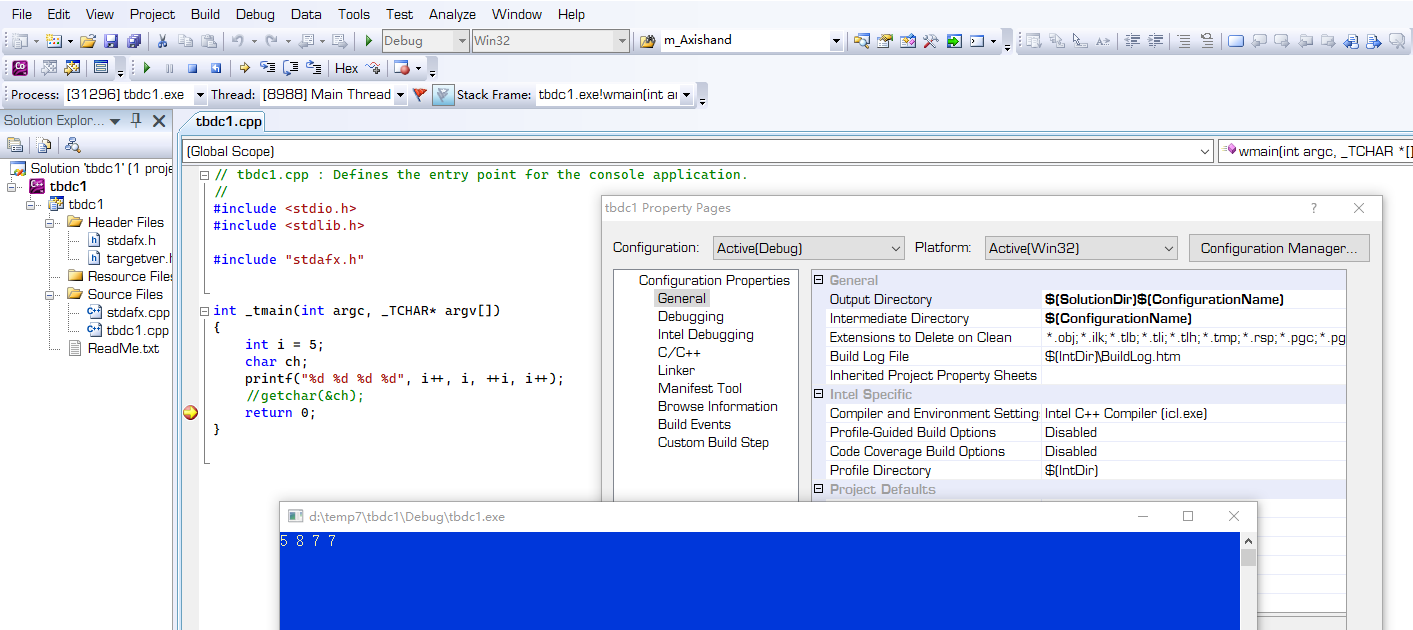The height and width of the screenshot is (630, 1413).
Task: Click the Increase Indent icon
Action: tap(1156, 41)
